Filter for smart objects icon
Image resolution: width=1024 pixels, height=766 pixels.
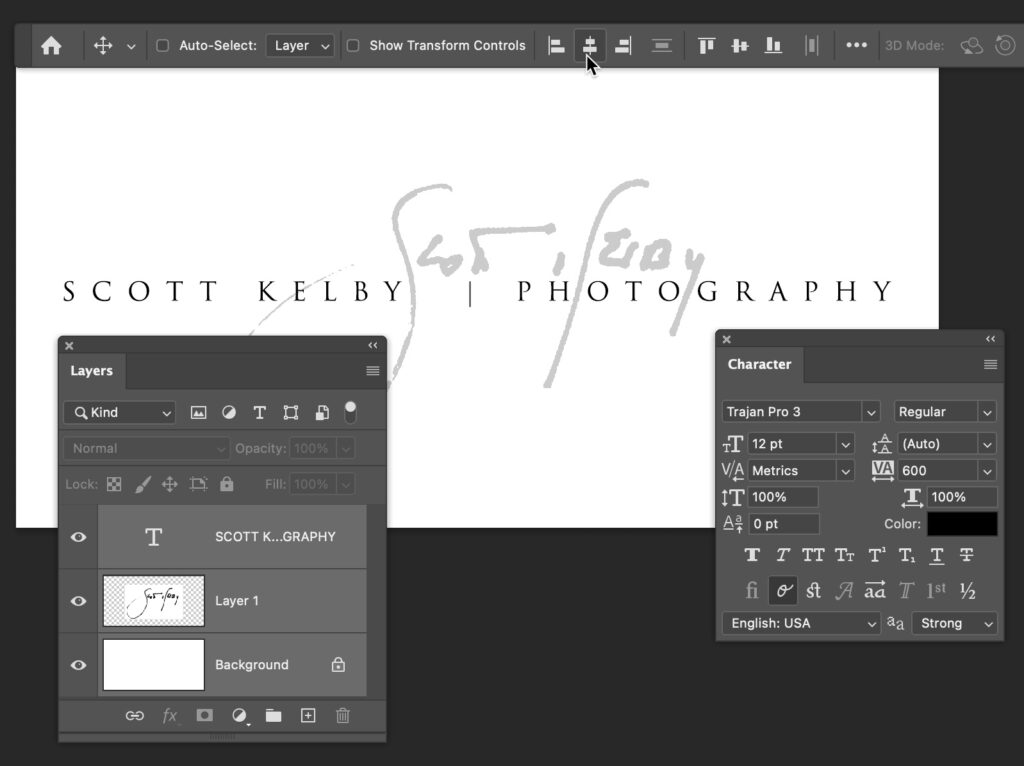click(322, 413)
